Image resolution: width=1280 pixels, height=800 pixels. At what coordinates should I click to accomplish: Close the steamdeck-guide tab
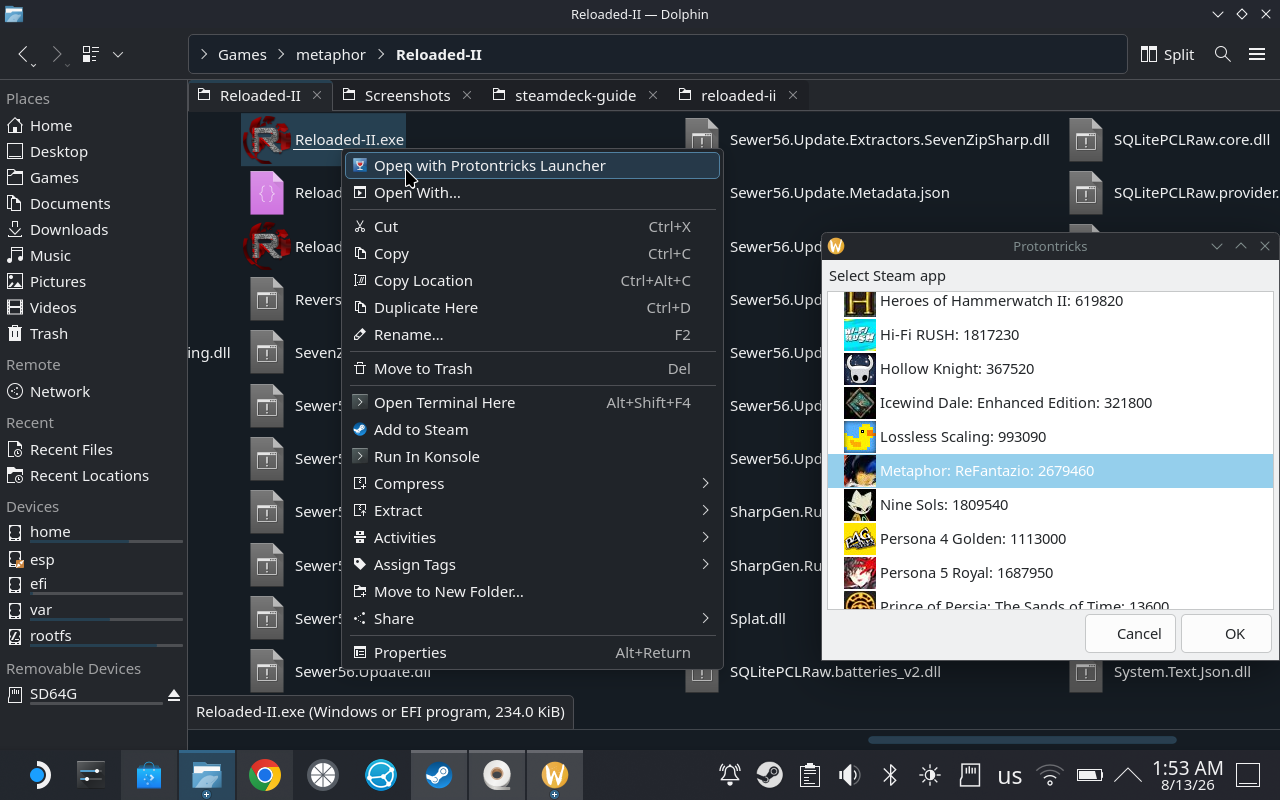652,95
